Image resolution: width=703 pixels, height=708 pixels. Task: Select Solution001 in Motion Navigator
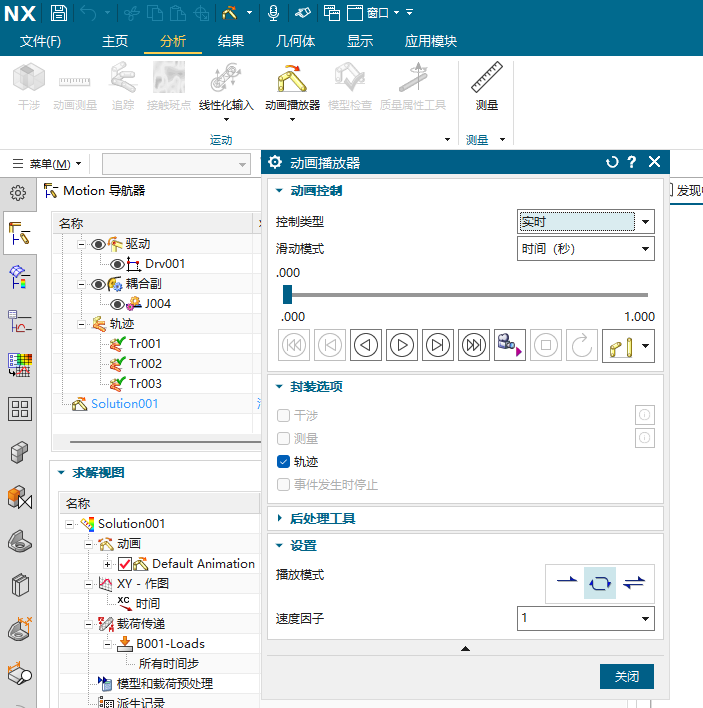point(125,404)
